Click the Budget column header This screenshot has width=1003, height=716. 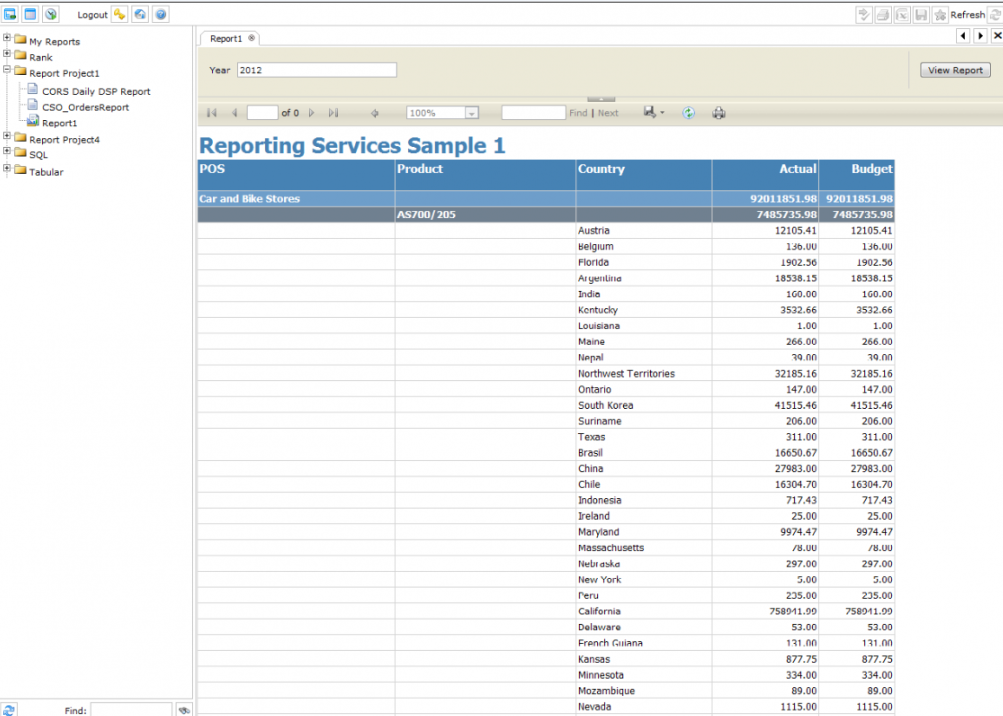857,175
